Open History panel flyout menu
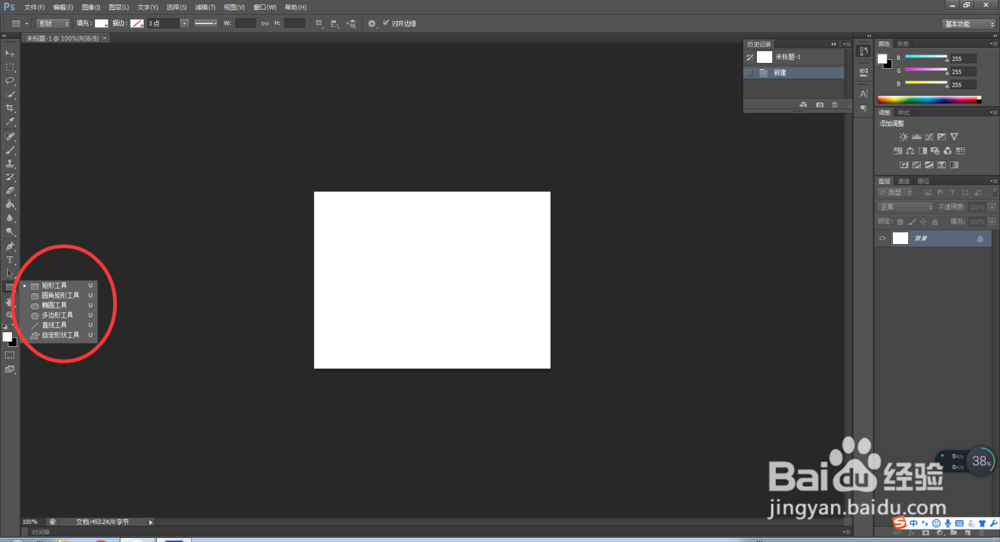Image resolution: width=1000 pixels, height=542 pixels. click(846, 44)
